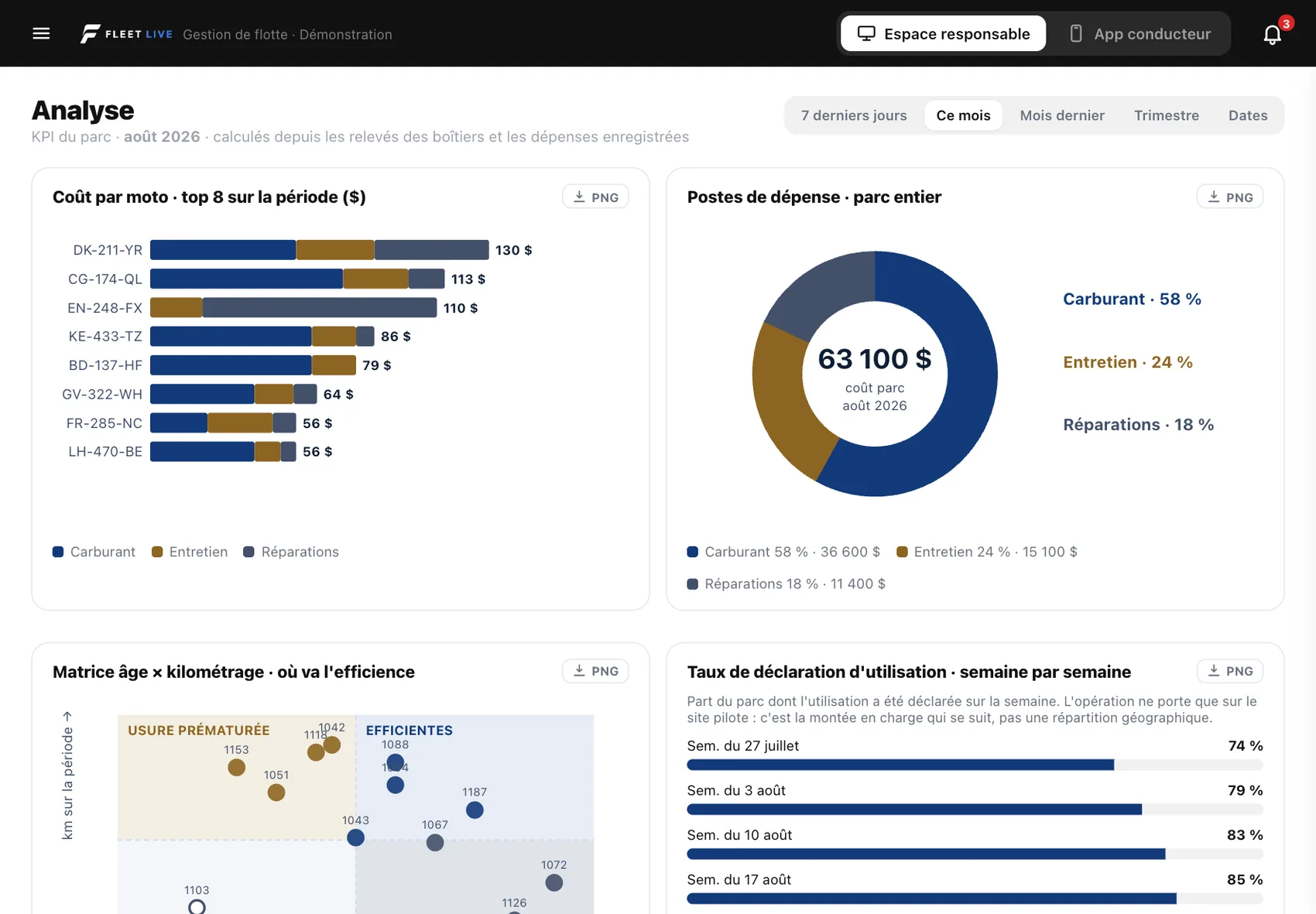Viewport: 1316px width, 914px height.
Task: Toggle Réparations legend in cost chart
Action: point(291,552)
